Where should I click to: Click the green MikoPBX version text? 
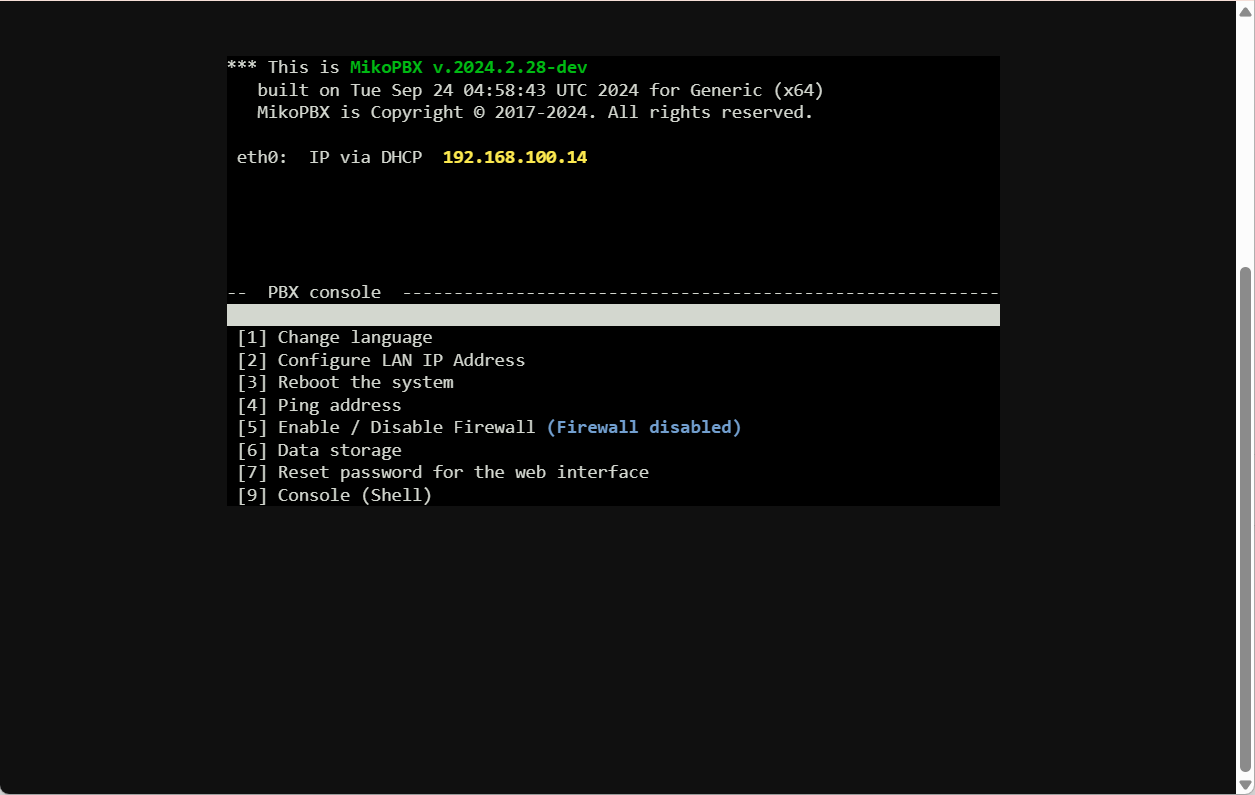tap(468, 68)
